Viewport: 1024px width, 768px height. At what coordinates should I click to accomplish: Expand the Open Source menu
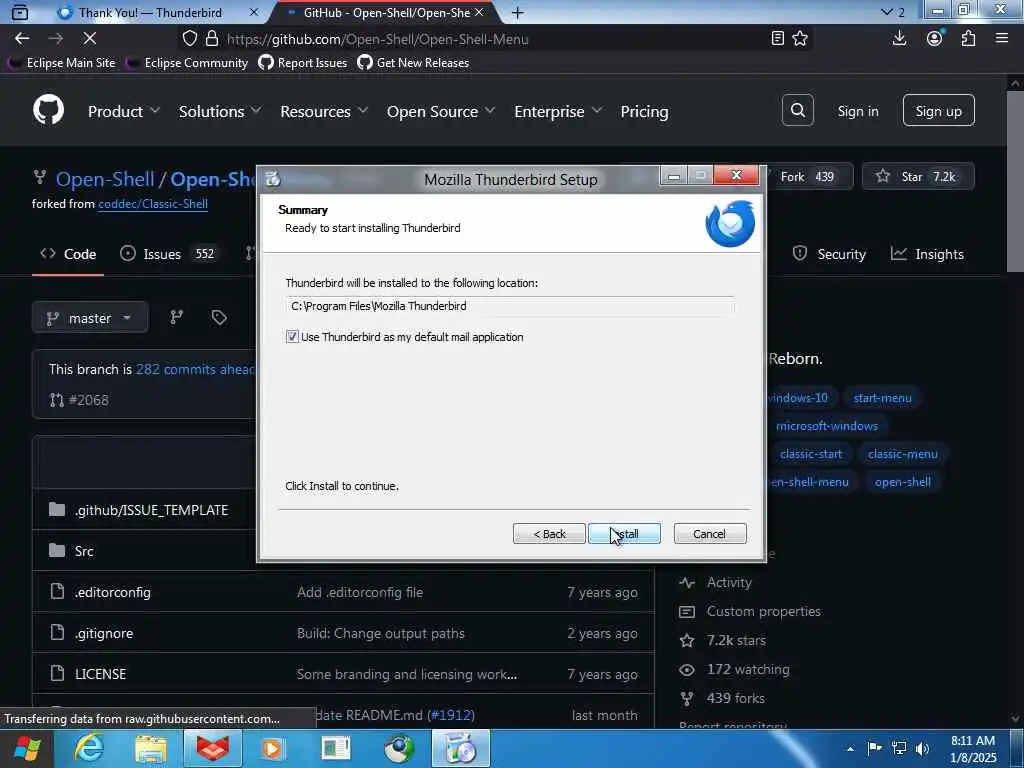point(441,112)
